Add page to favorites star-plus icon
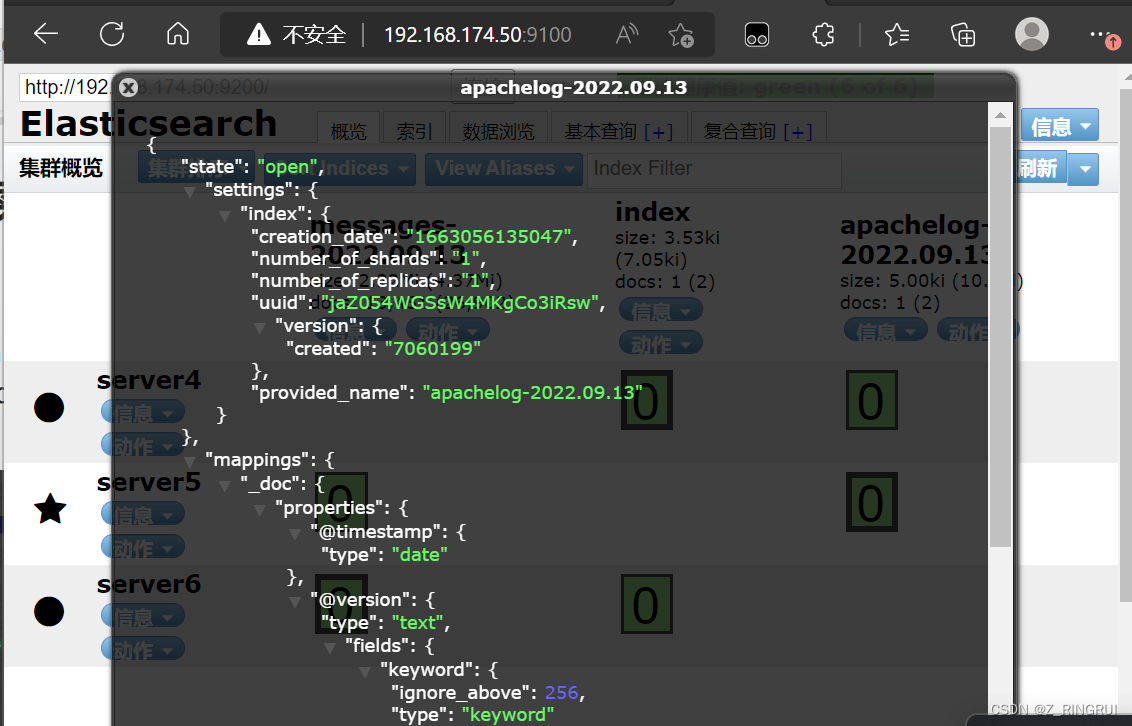1132x726 pixels. [x=680, y=35]
